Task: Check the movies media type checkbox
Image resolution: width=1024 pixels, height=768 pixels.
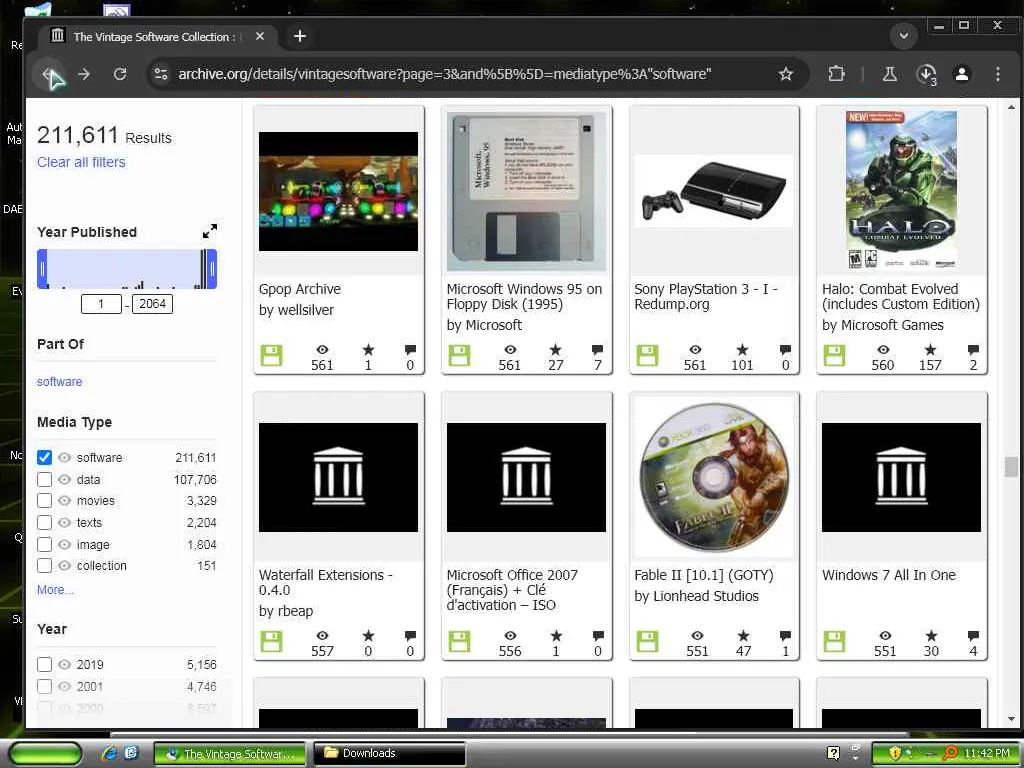Action: click(44, 501)
